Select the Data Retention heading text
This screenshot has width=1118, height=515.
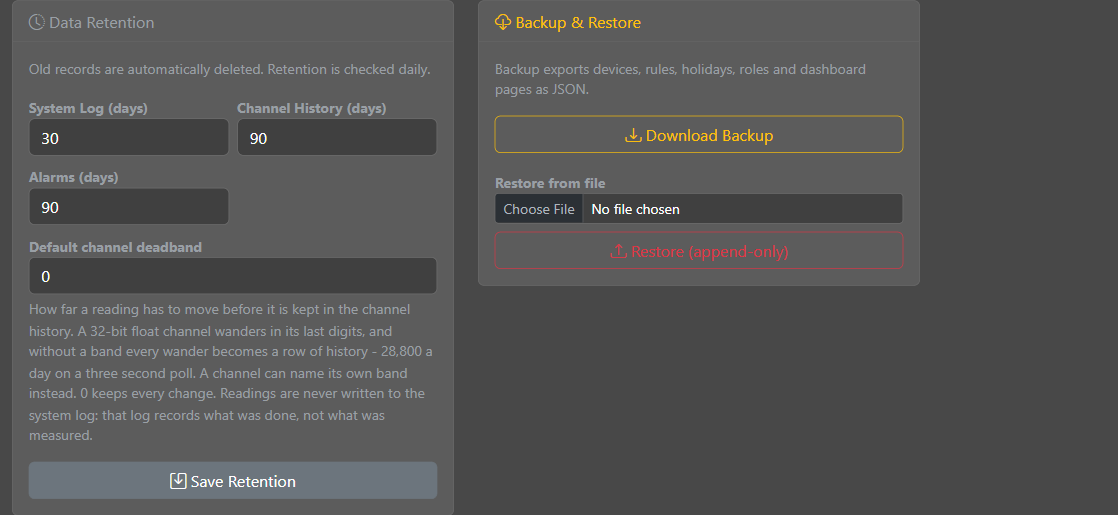[x=101, y=23]
